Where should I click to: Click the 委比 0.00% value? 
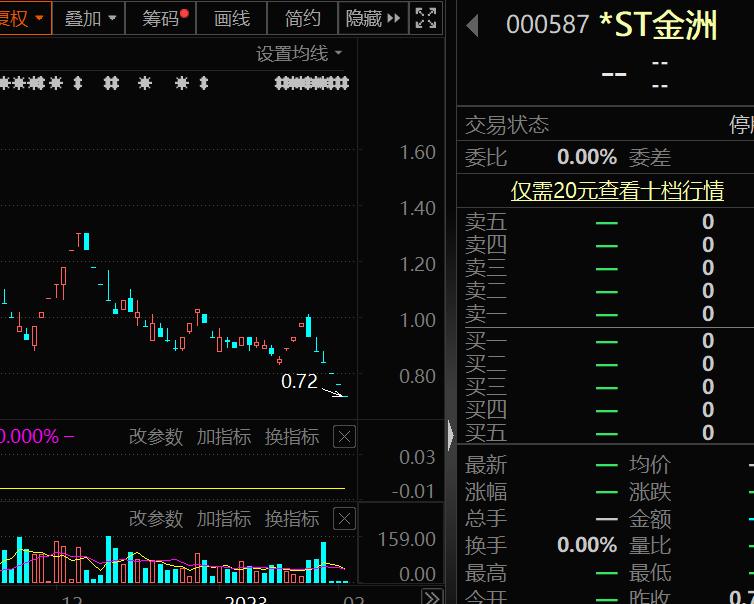click(587, 157)
